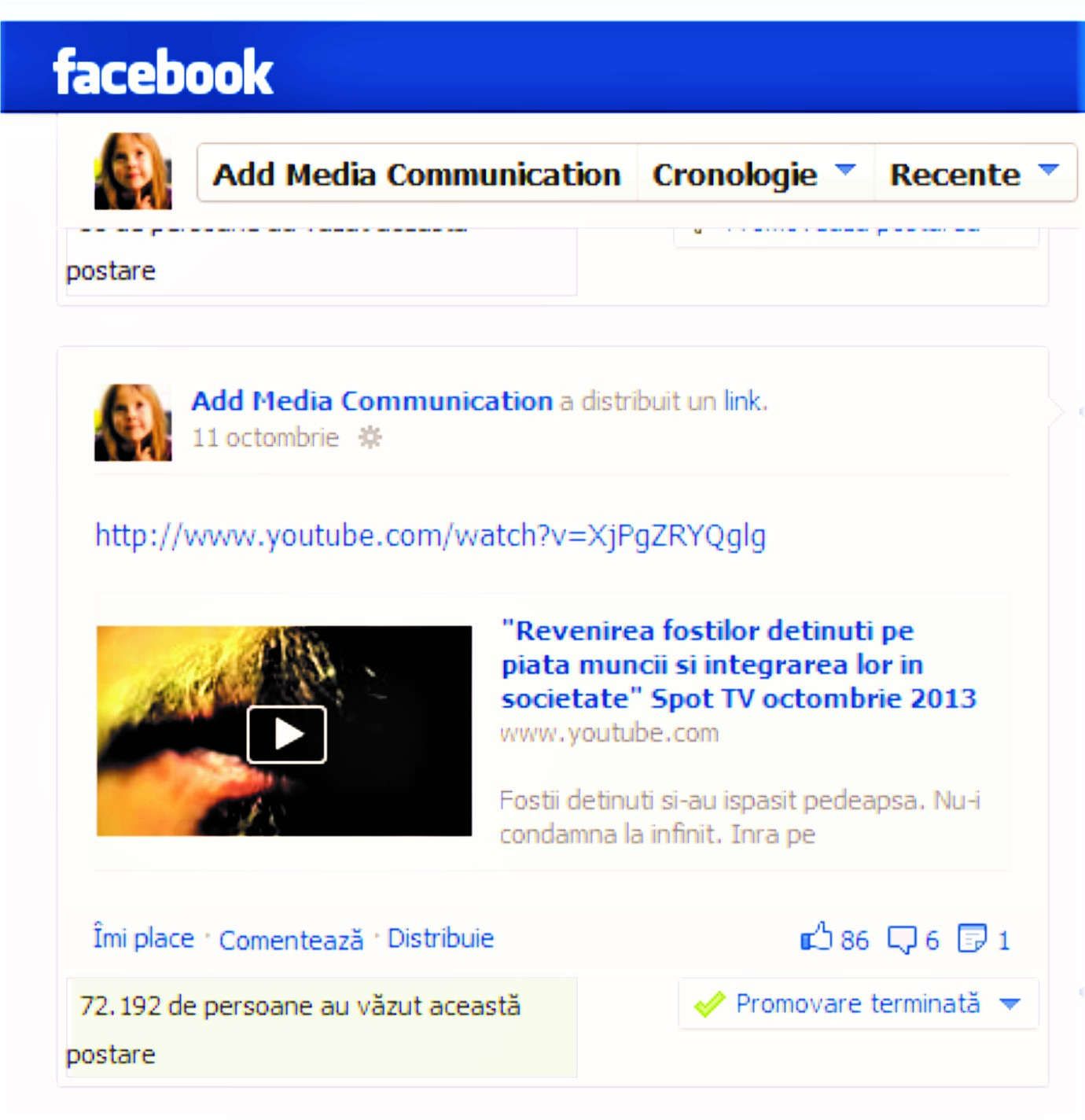
Task: Click the gear icon beside 11 octombrie
Action: pyautogui.click(x=370, y=437)
